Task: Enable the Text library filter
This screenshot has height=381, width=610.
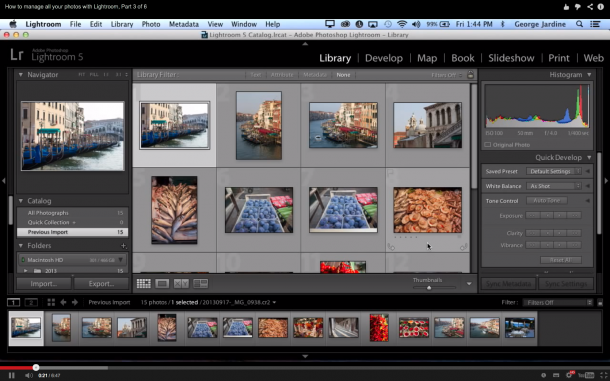Action: pyautogui.click(x=256, y=75)
